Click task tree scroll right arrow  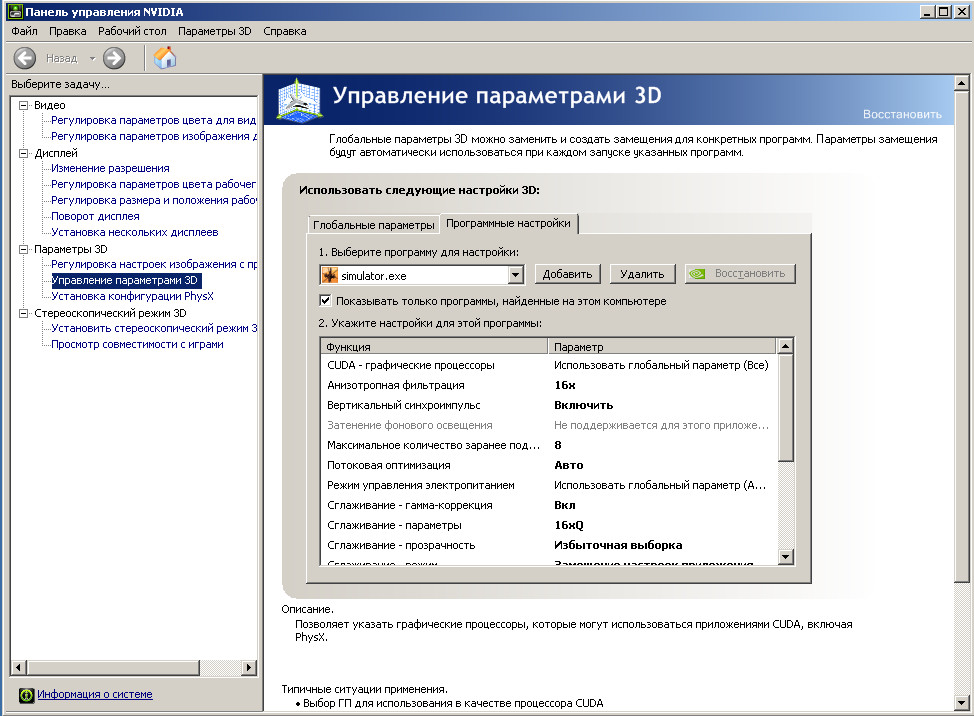[249, 668]
